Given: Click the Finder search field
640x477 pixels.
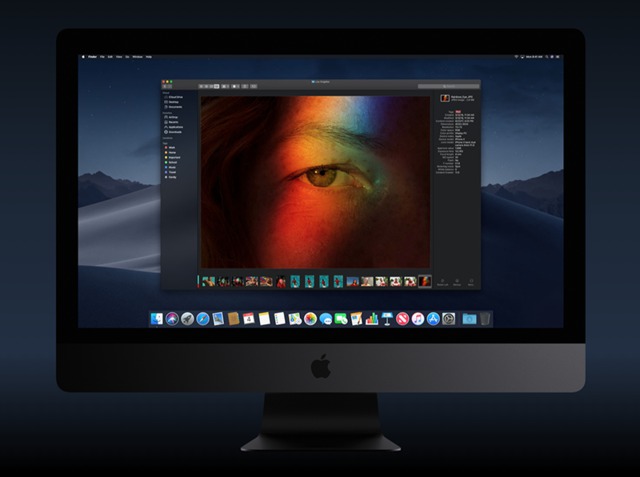Looking at the screenshot, I should pyautogui.click(x=445, y=87).
